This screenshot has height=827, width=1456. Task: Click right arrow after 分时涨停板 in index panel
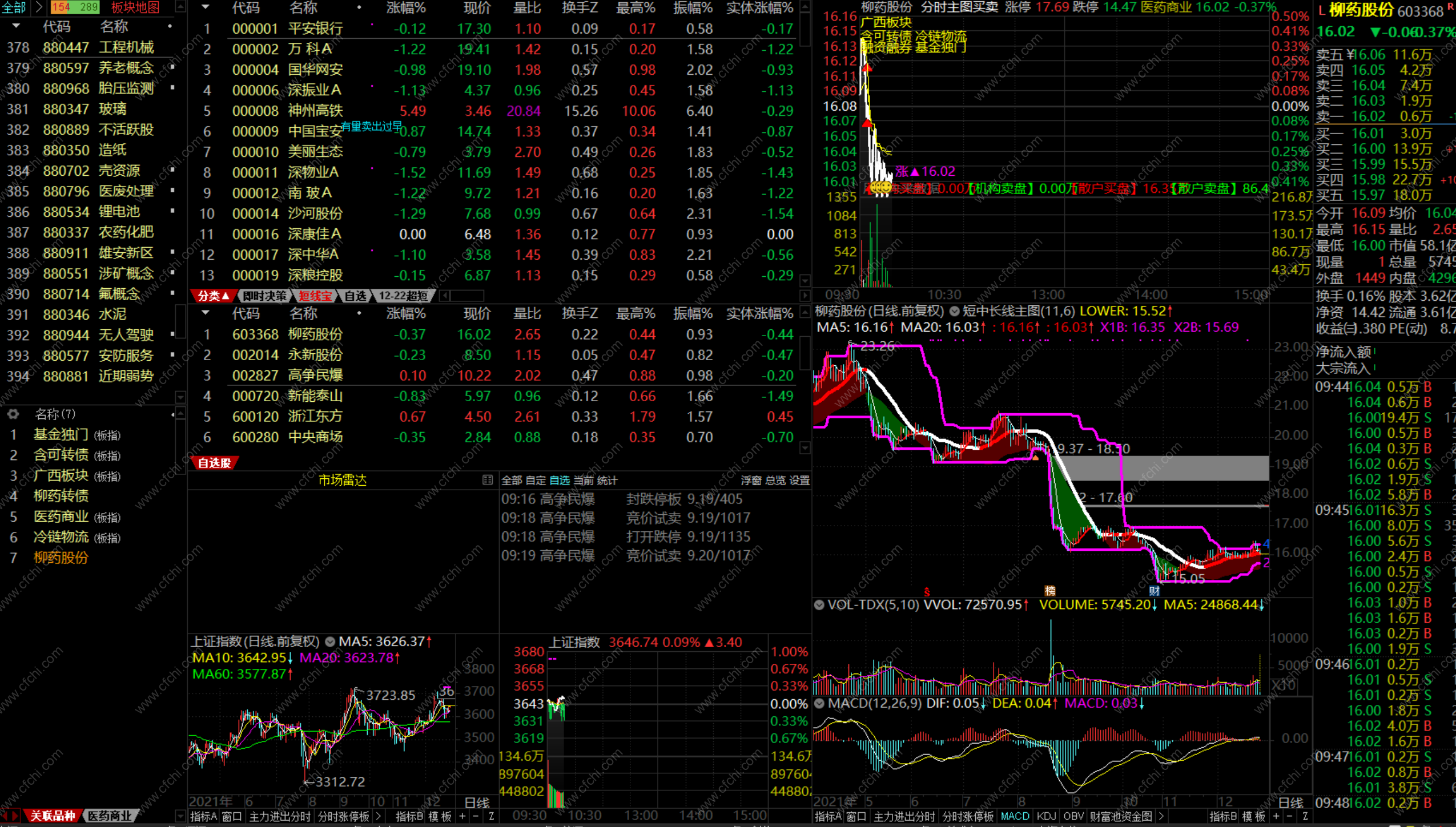point(378,817)
